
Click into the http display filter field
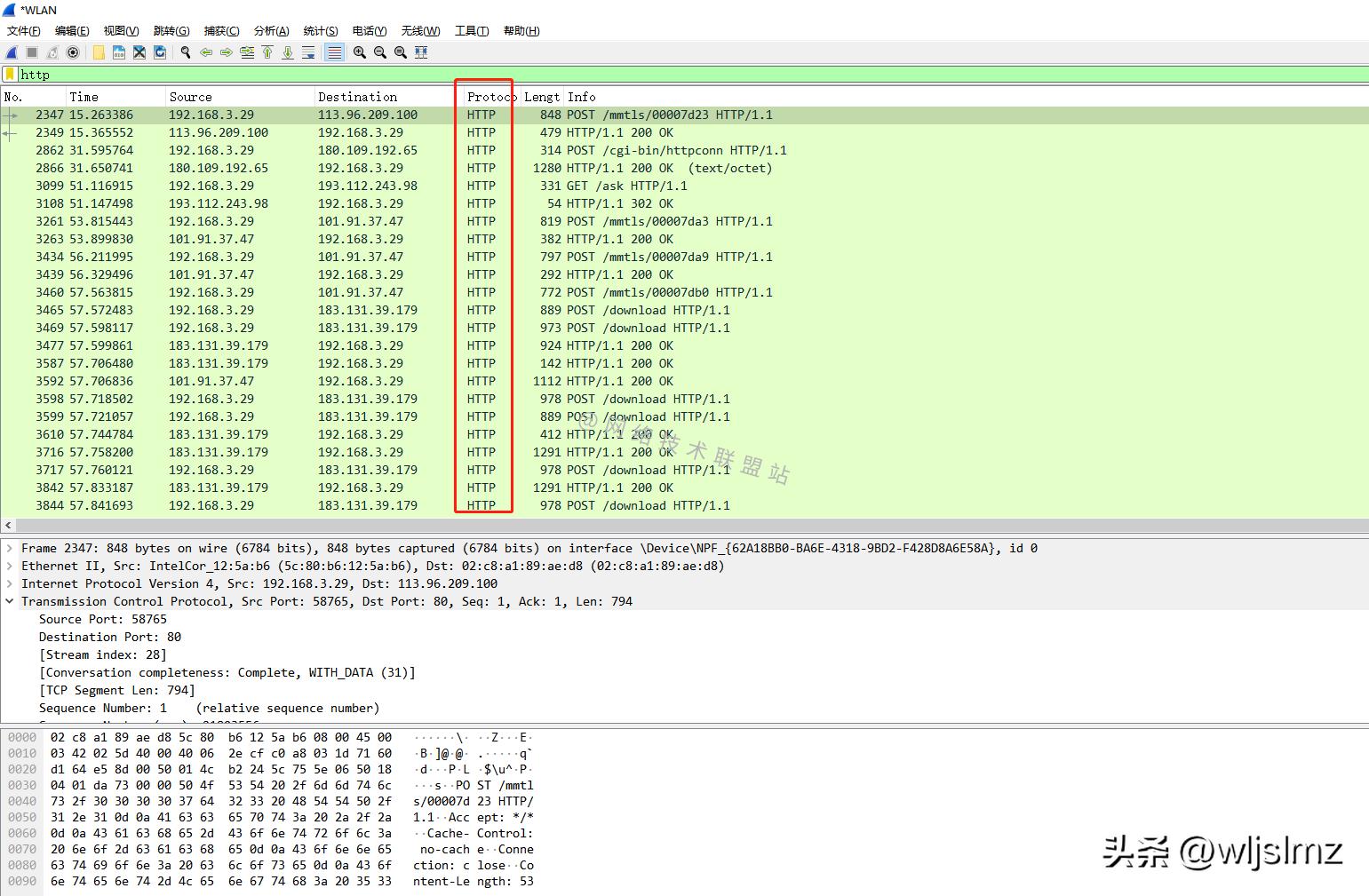pos(622,75)
